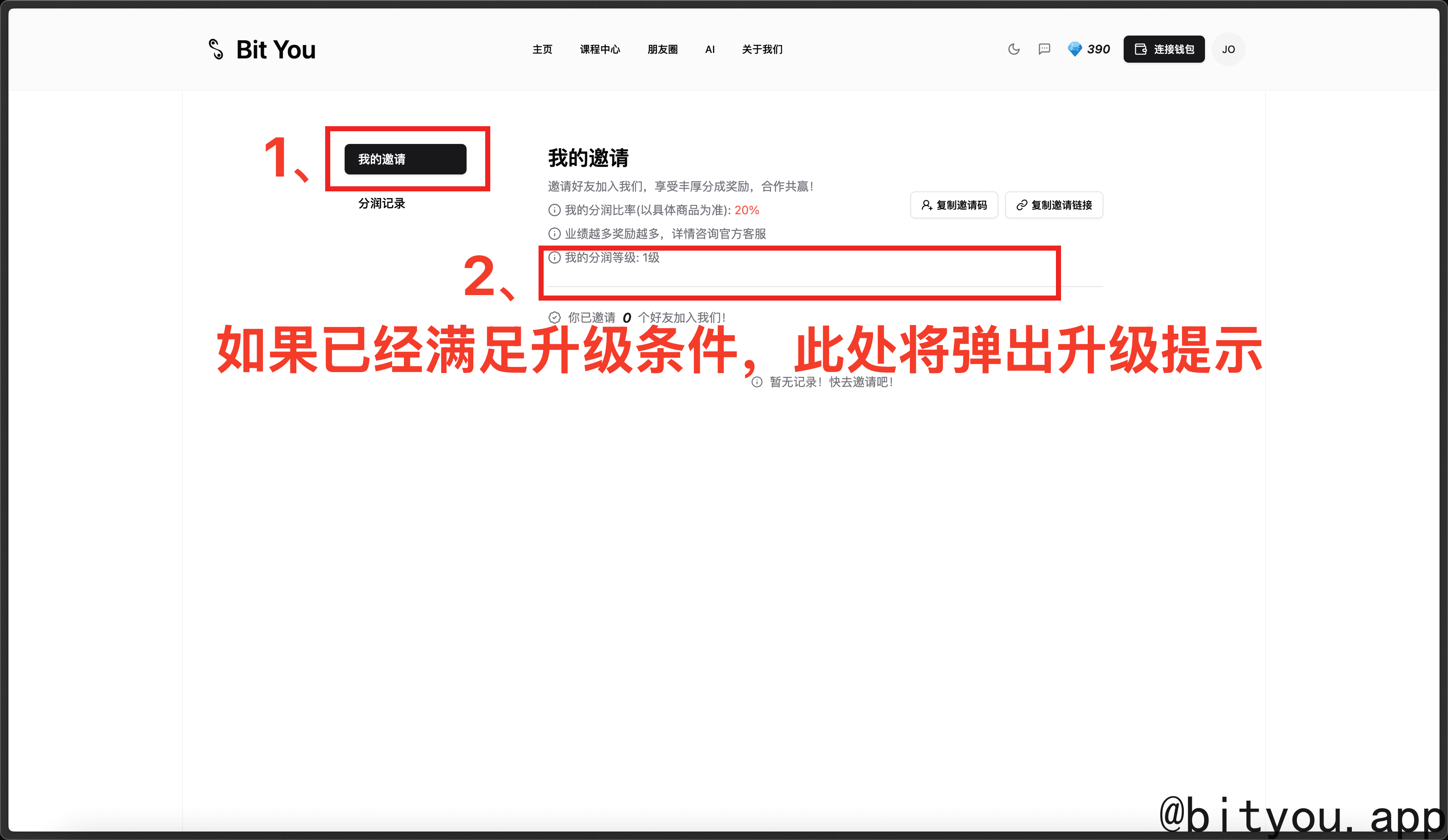Click the 复制邀请码 button
Viewport: 1448px width, 840px height.
(x=954, y=205)
